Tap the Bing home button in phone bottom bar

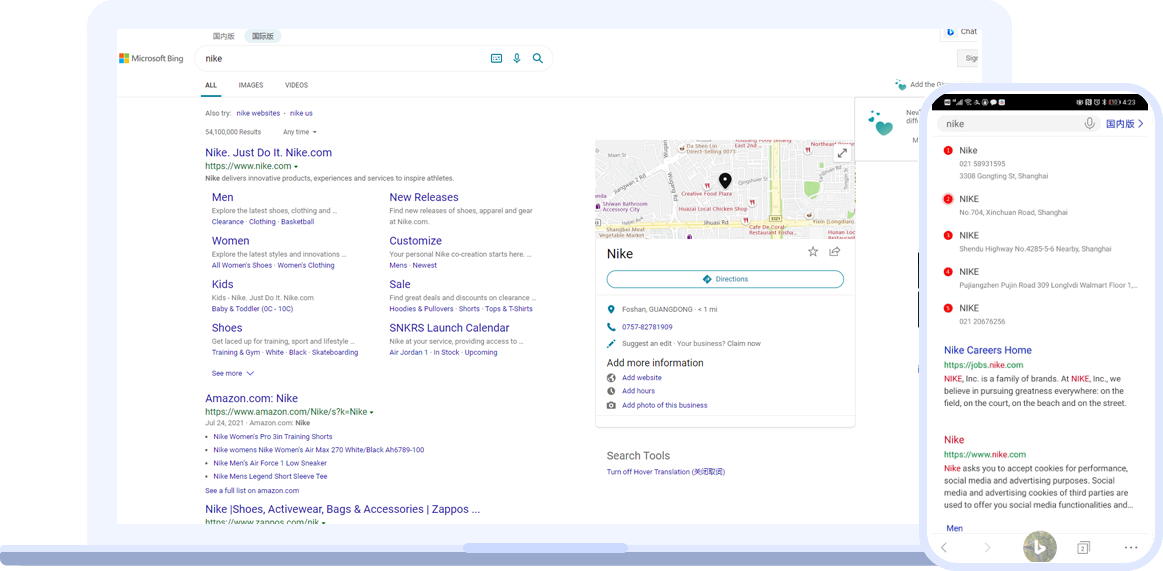coord(1040,547)
